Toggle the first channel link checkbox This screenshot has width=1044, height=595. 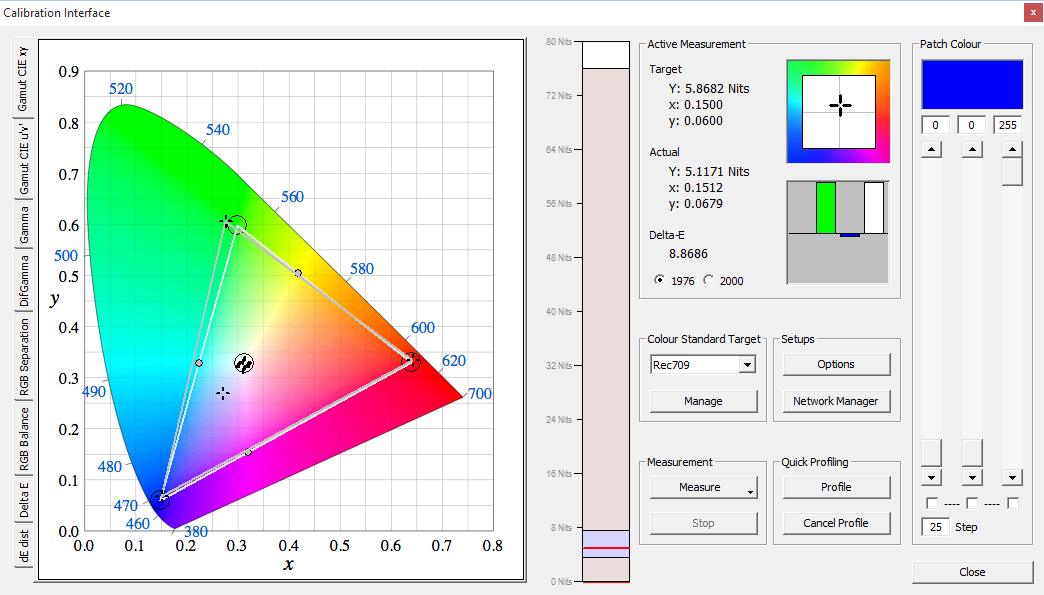point(932,503)
